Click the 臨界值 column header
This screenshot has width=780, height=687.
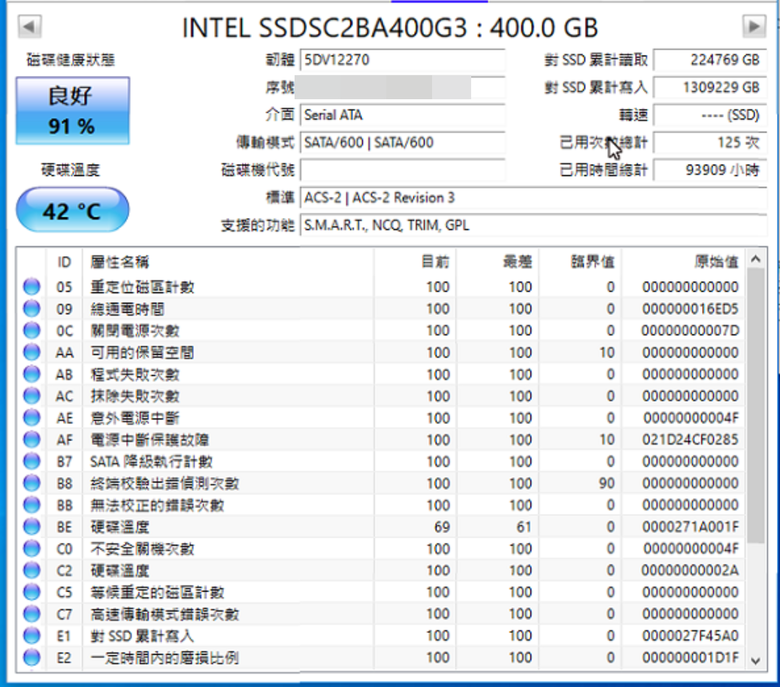[580, 262]
